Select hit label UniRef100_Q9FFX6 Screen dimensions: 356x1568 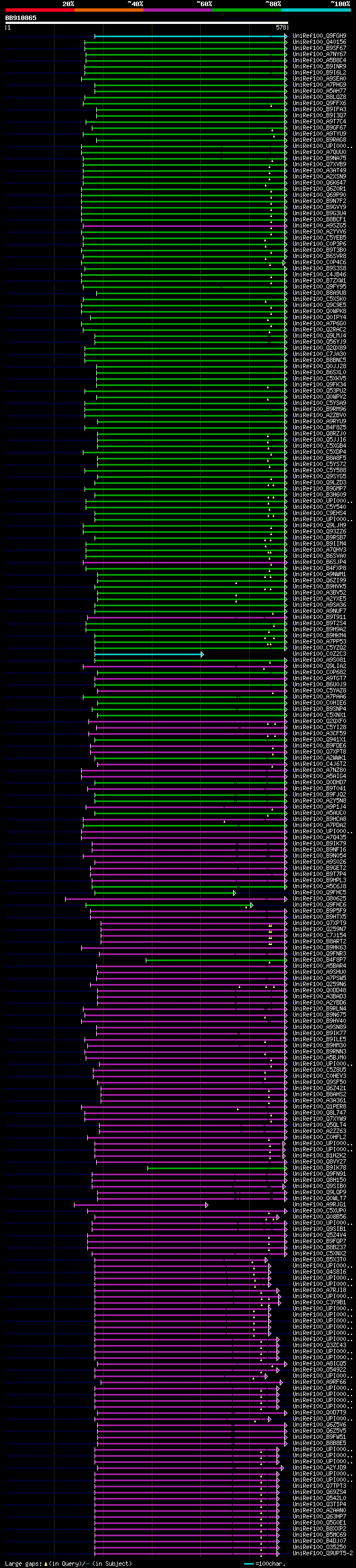coord(319,103)
